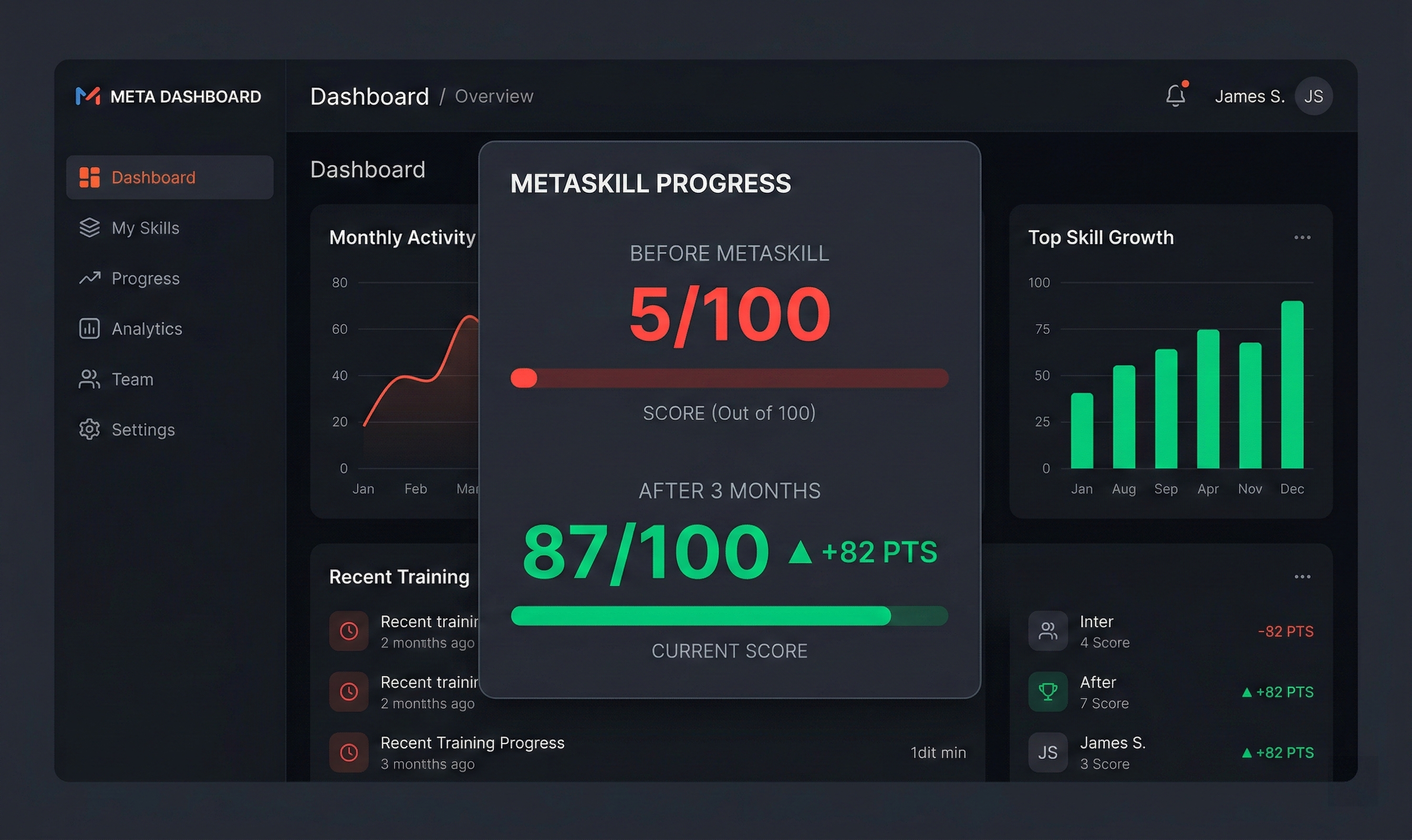The height and width of the screenshot is (840, 1412).
Task: Click the Team people icon in sidebar
Action: 89,379
